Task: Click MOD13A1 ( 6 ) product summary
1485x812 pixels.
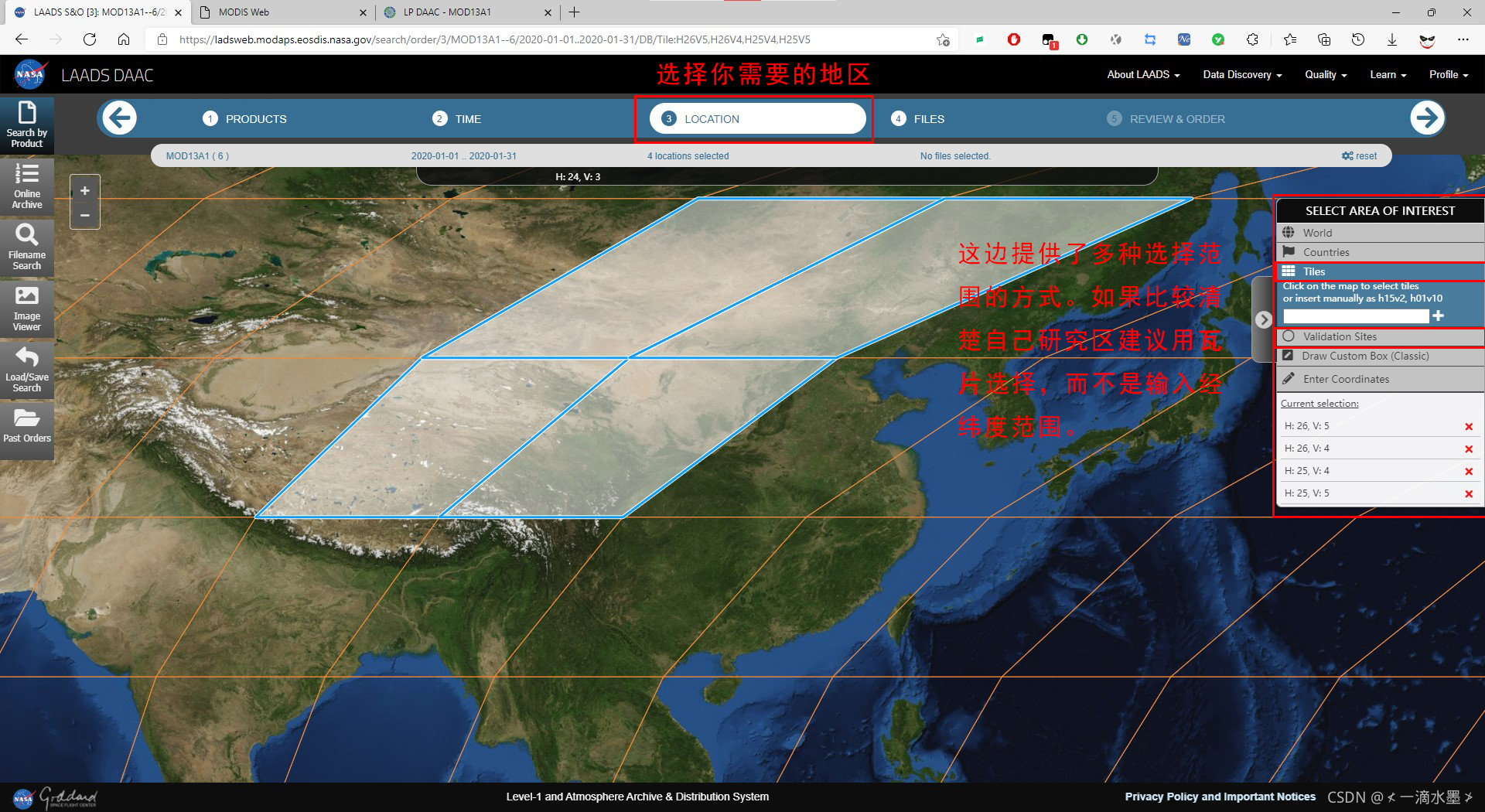Action: pos(197,155)
